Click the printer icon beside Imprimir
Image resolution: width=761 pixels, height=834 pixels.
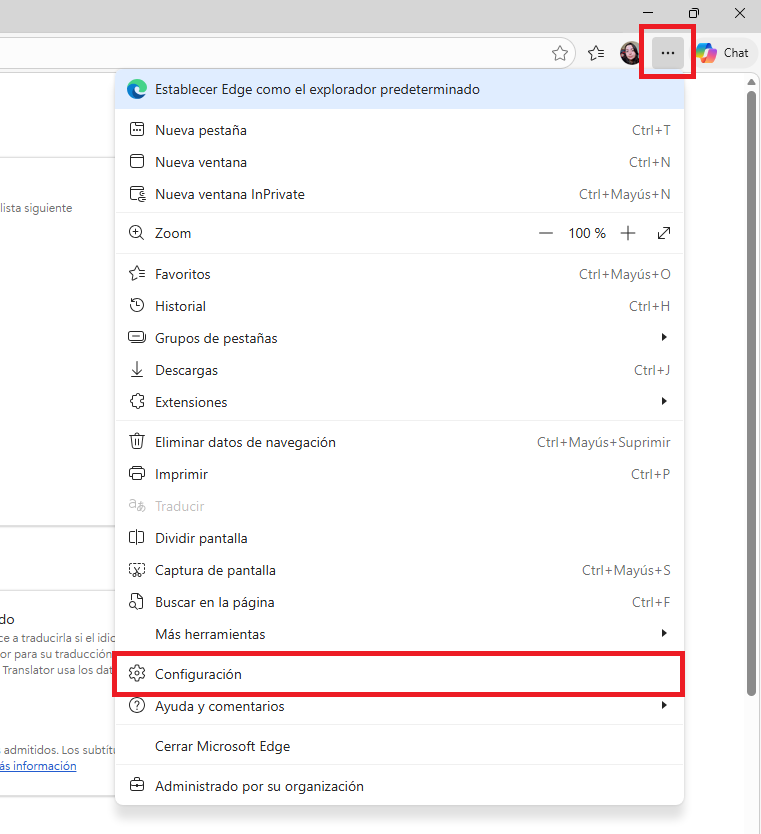(x=137, y=473)
